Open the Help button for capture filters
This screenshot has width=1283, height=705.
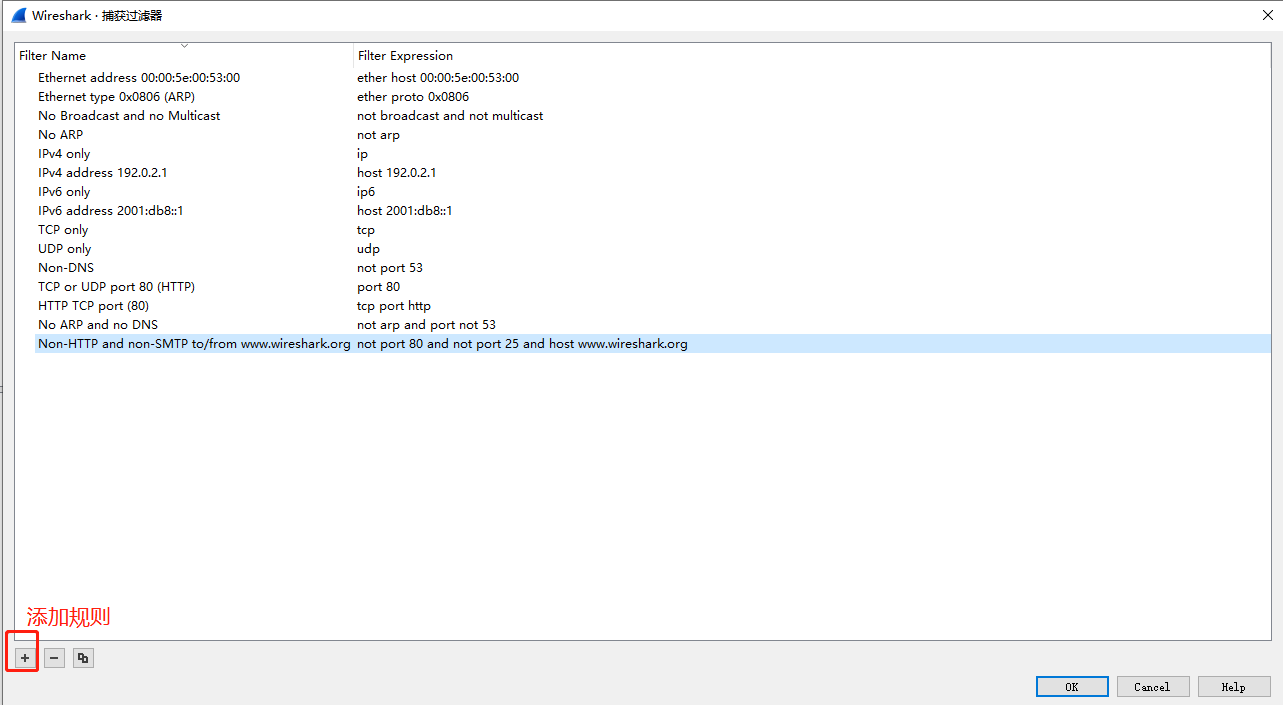pos(1234,687)
